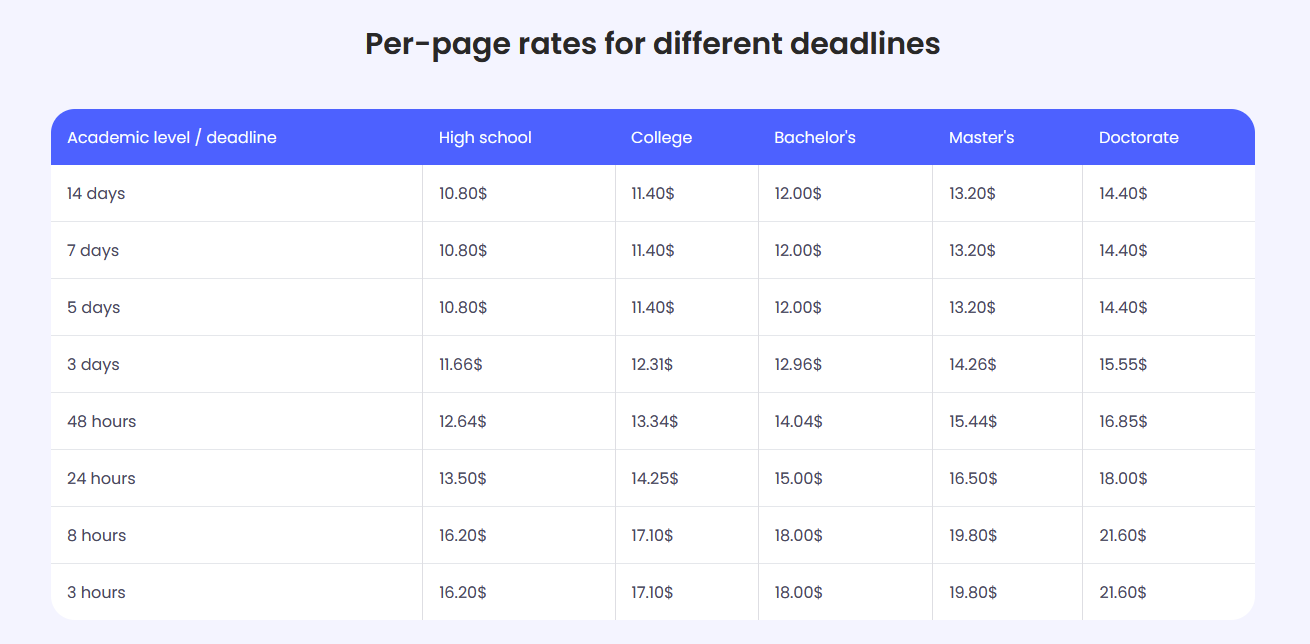Select the '3 days' deadline row label
The width and height of the screenshot is (1310, 644).
click(x=93, y=364)
